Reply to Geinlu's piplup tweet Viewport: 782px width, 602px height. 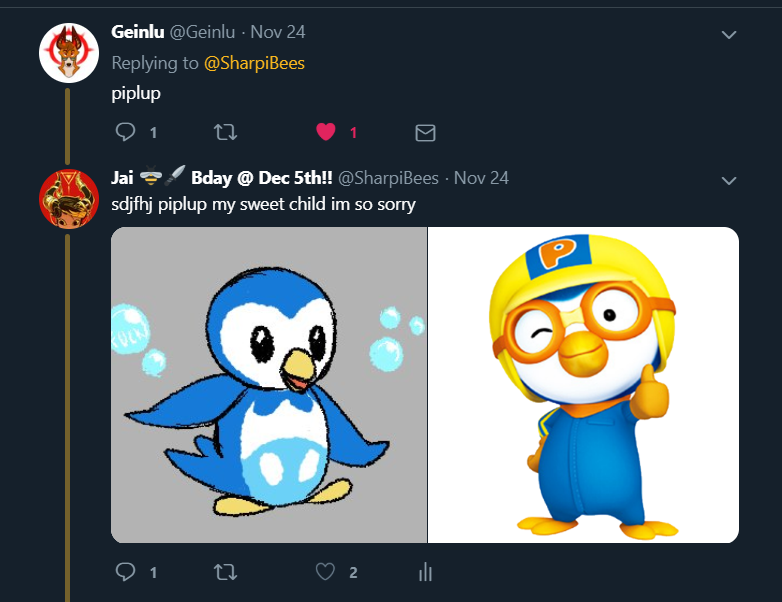(x=126, y=132)
